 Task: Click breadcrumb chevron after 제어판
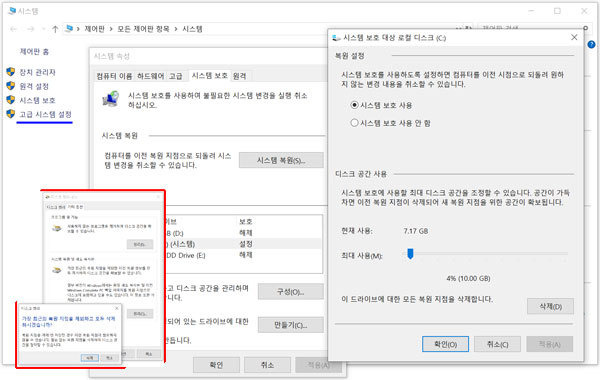111,29
